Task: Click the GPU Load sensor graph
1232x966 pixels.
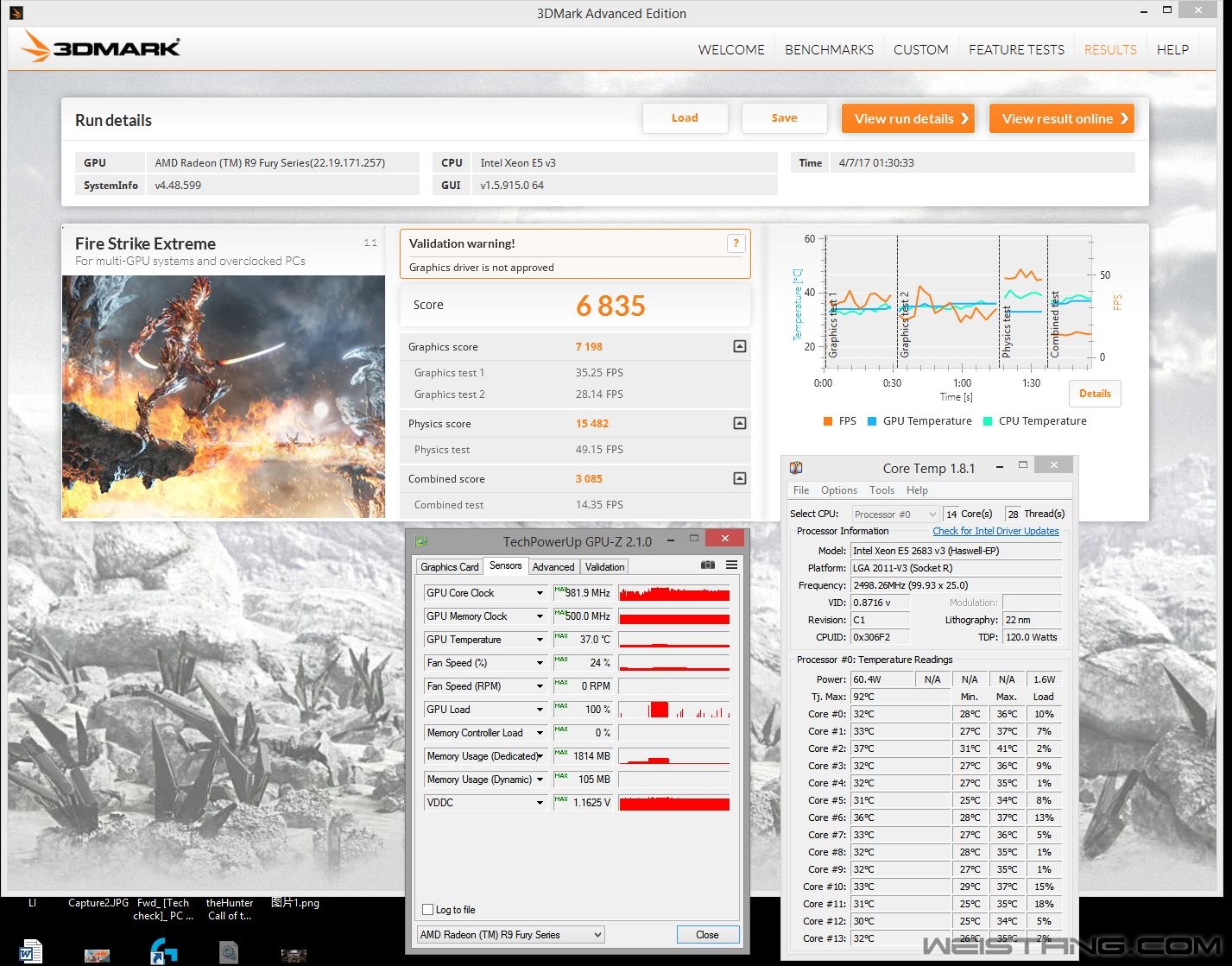Action: pos(674,710)
